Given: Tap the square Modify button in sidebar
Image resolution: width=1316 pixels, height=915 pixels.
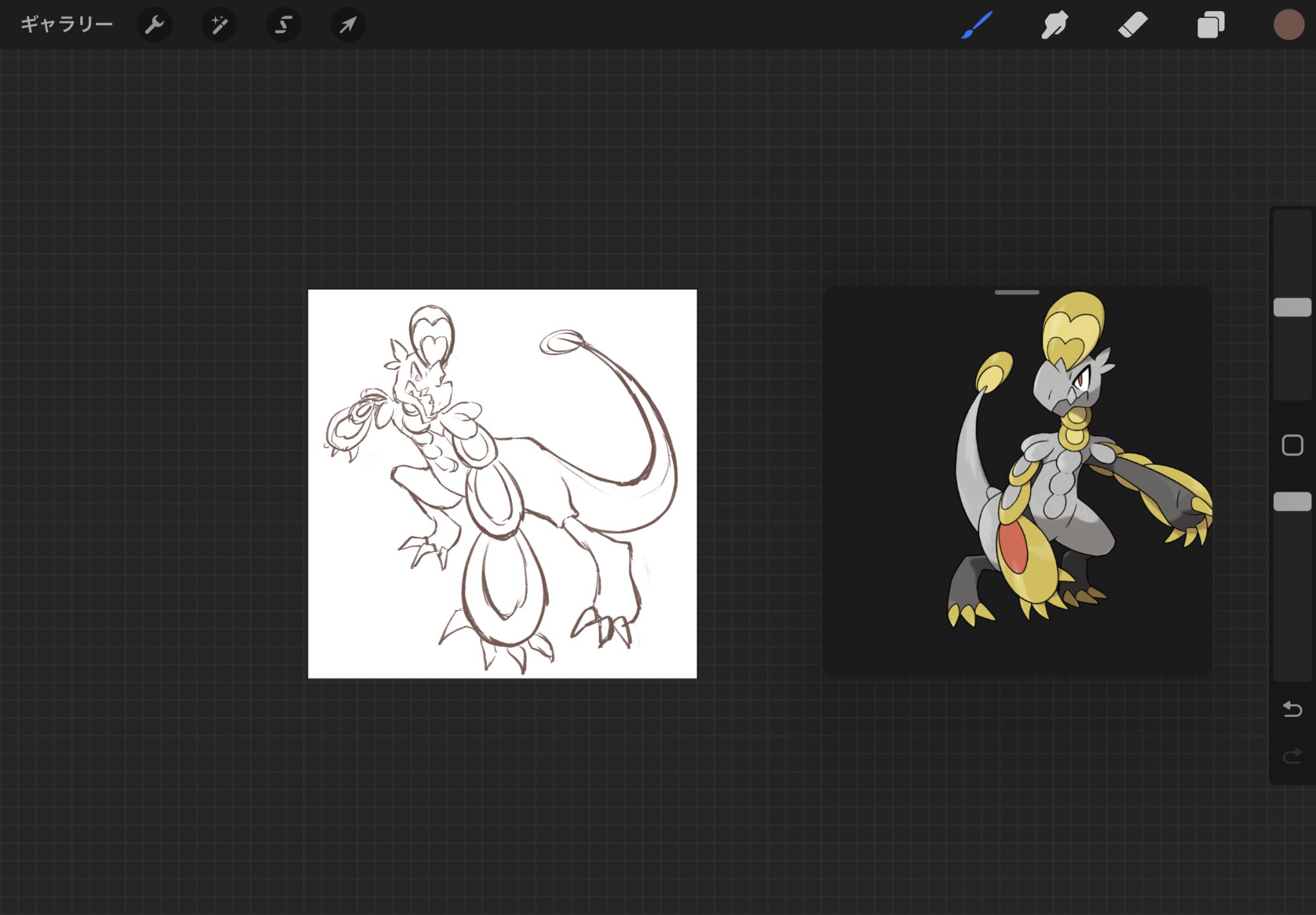Looking at the screenshot, I should coord(1292,445).
